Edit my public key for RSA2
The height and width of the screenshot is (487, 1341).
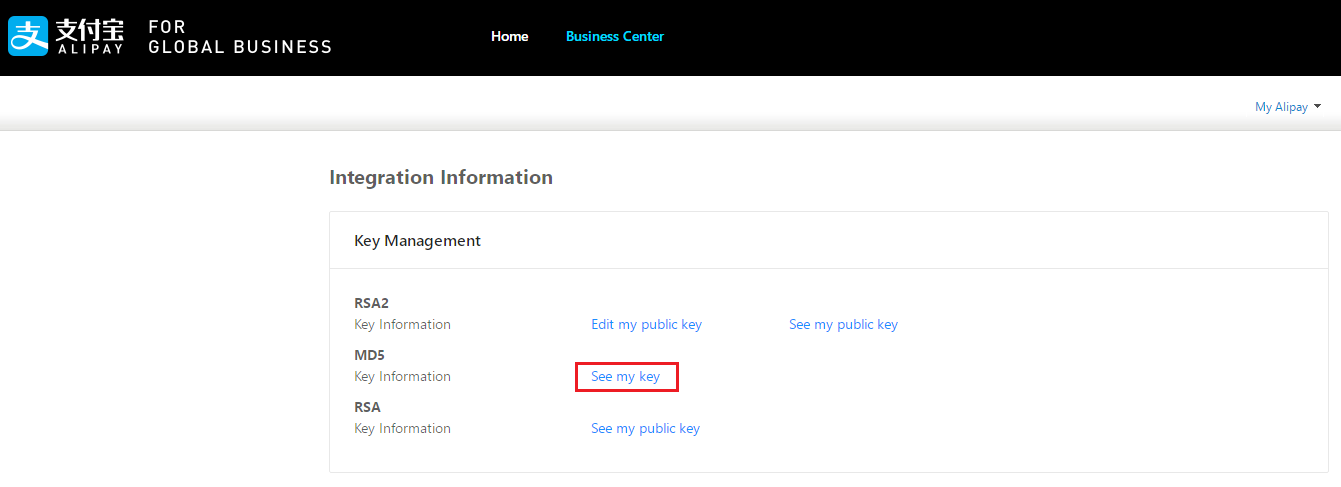point(646,324)
